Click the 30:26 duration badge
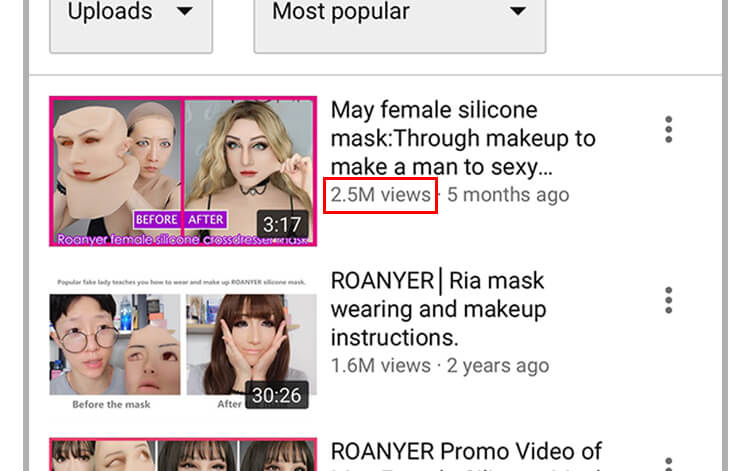Screen dimensions: 750x471 pyautogui.click(x=276, y=395)
